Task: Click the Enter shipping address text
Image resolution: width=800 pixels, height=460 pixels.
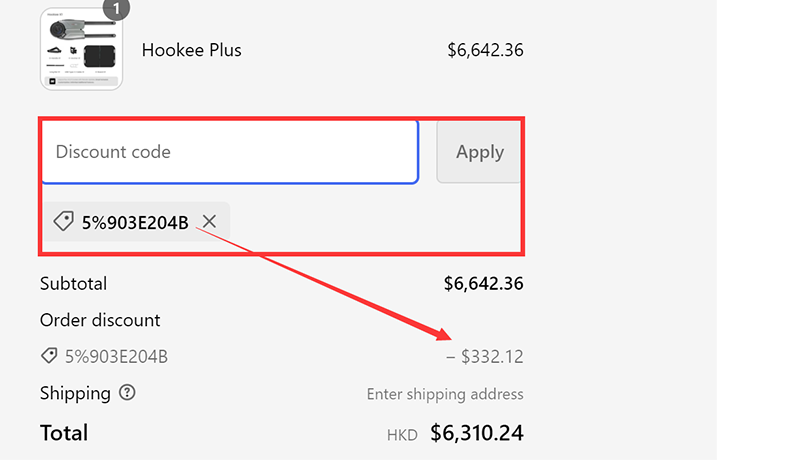Action: click(445, 394)
